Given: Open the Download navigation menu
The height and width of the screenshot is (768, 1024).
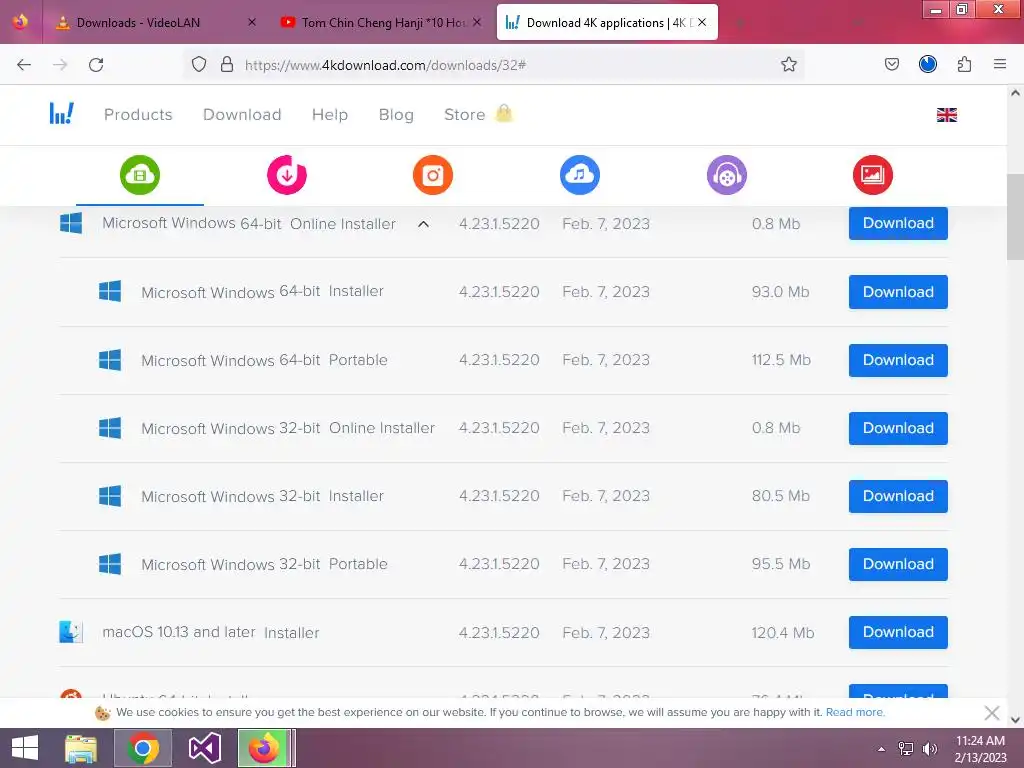Looking at the screenshot, I should pos(242,114).
